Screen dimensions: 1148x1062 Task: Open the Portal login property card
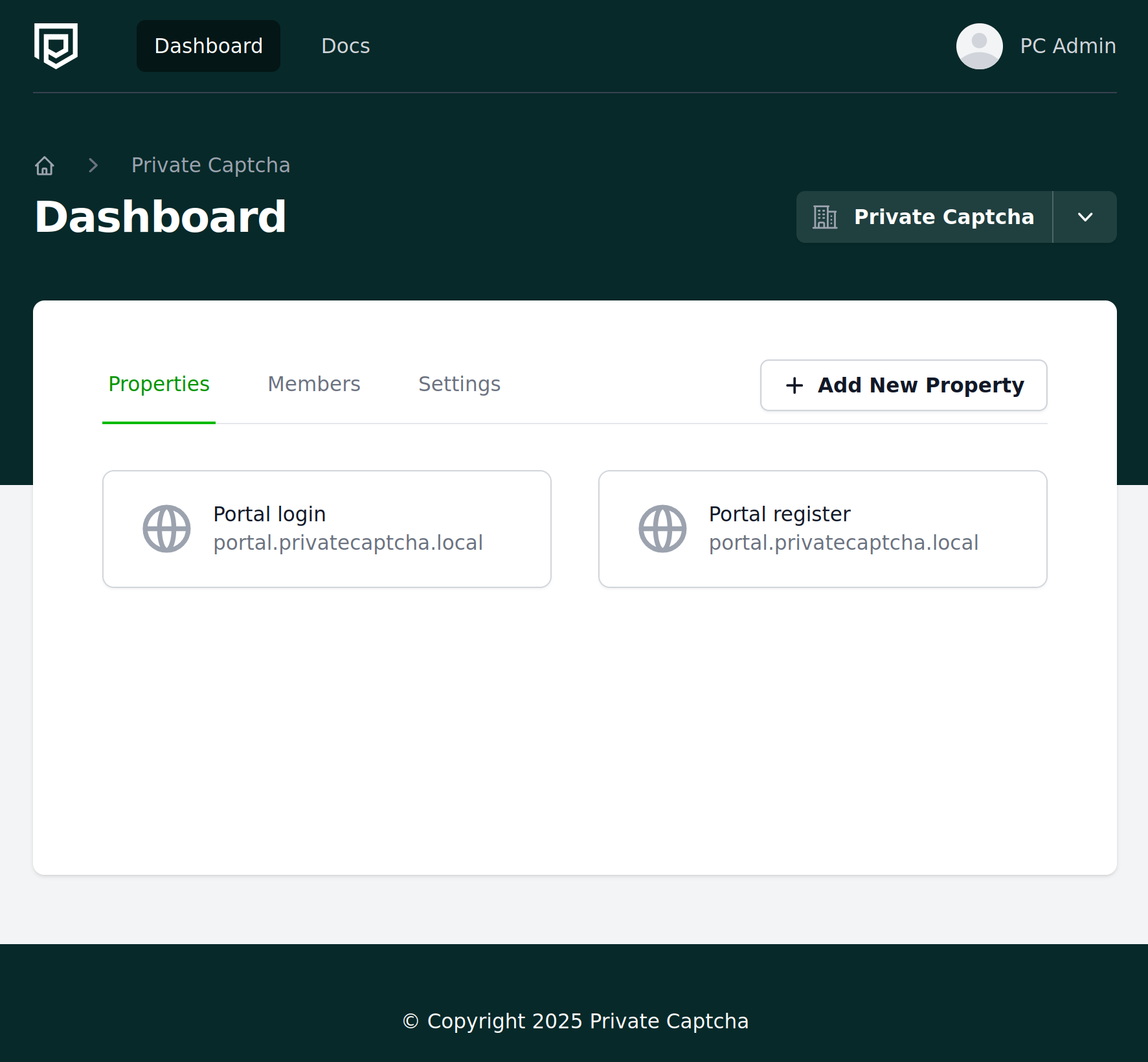[x=327, y=529]
